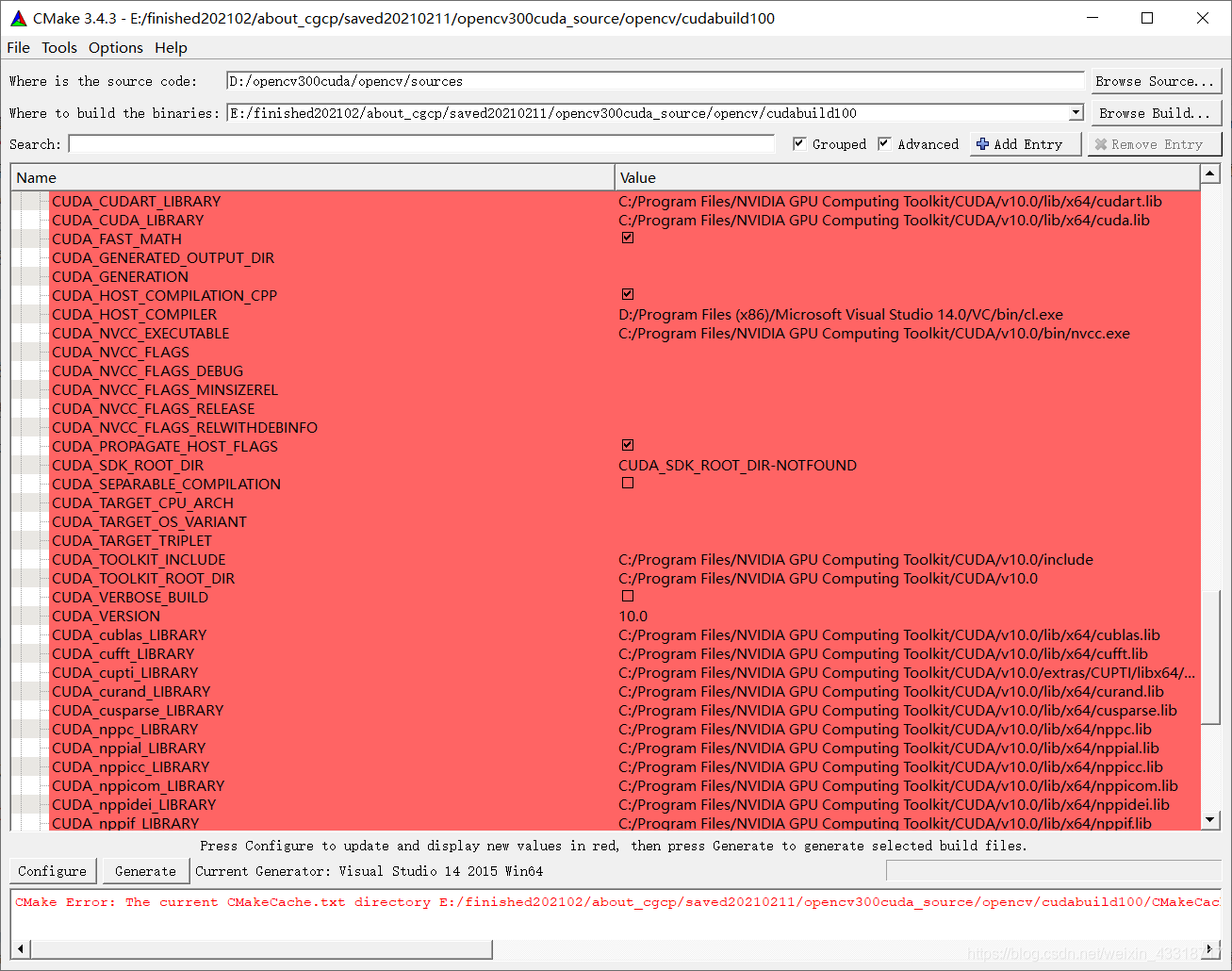Image resolution: width=1232 pixels, height=971 pixels.
Task: Select the CUDA_NVCC_FLAGS entry
Action: pos(121,352)
